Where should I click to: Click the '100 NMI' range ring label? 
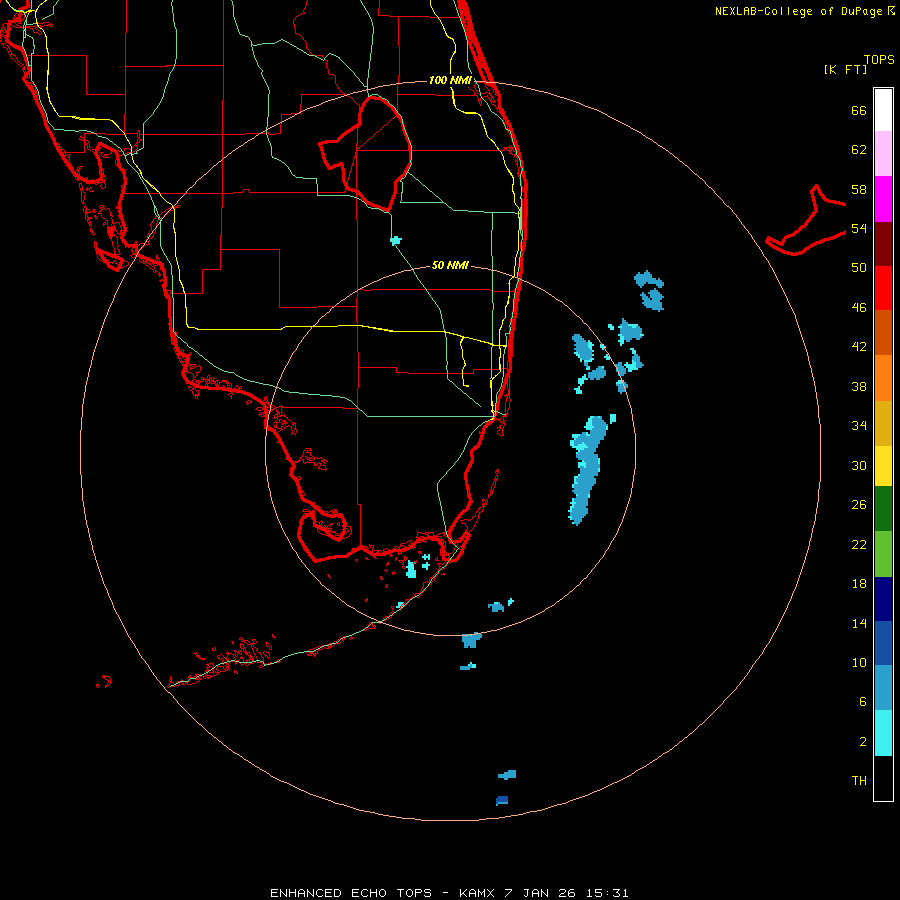[x=450, y=80]
